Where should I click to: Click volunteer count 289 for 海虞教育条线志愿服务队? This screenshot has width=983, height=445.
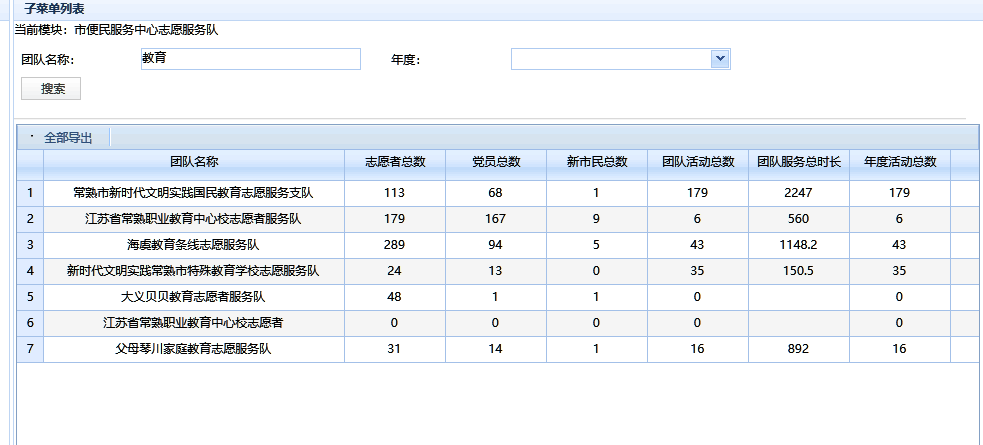[x=394, y=245]
